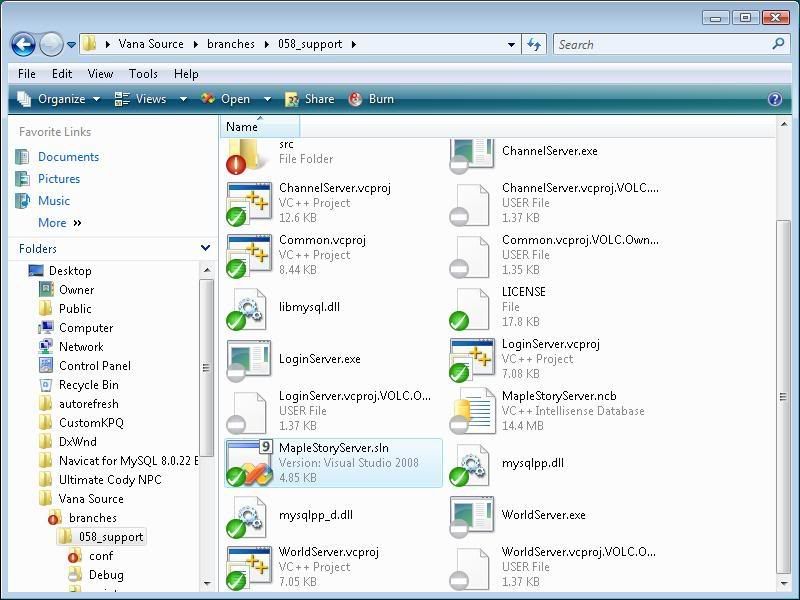The height and width of the screenshot is (600, 800).
Task: Select Control Panel in the folder tree
Action: pos(95,366)
